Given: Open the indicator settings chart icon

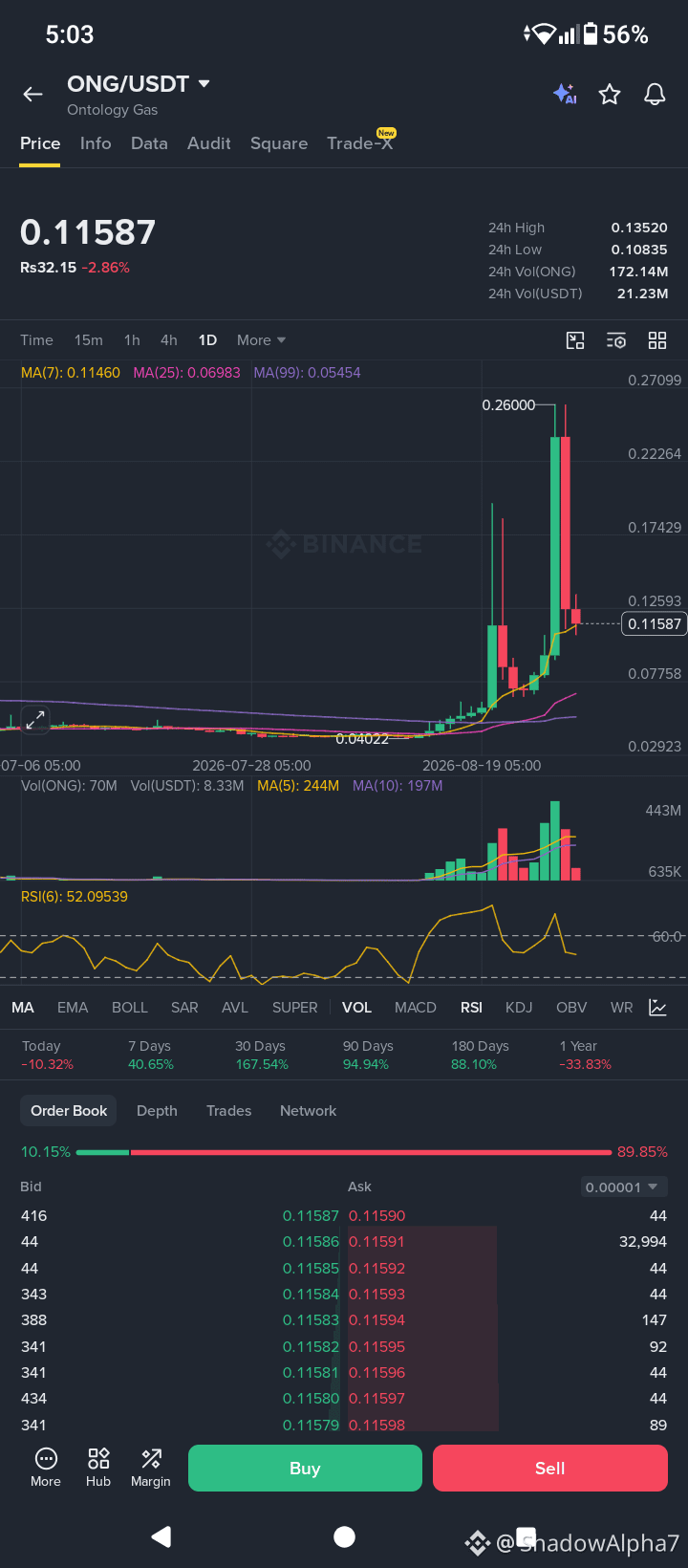Looking at the screenshot, I should (657, 1007).
